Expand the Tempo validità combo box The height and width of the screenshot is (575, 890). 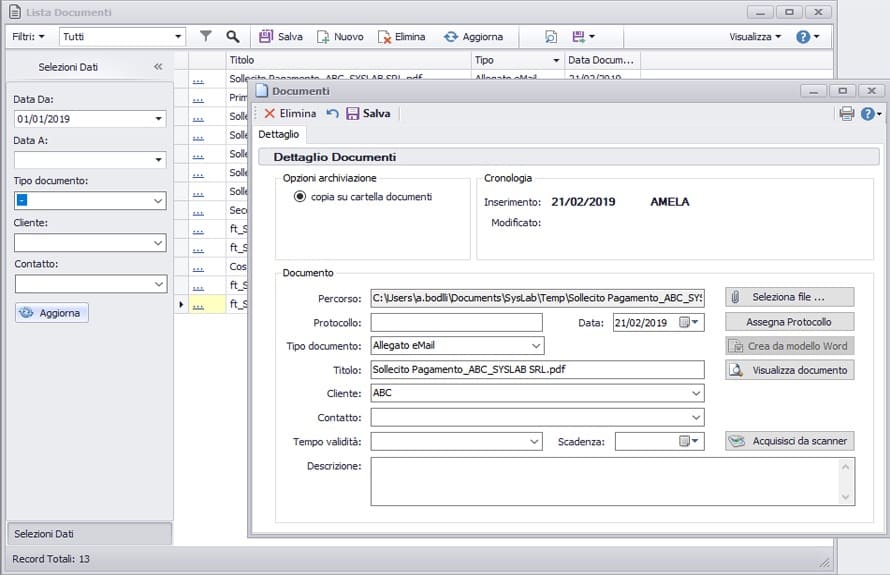[534, 441]
